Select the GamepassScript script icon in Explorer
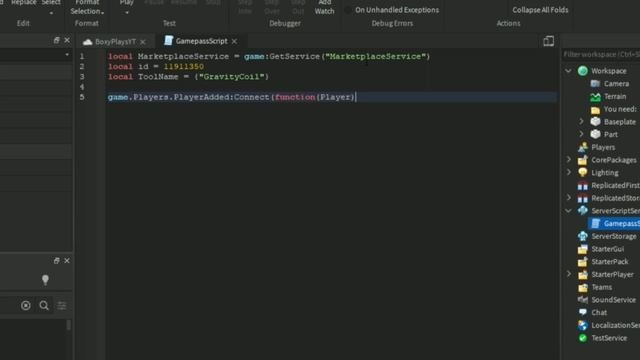This screenshot has height=360, width=640. [x=596, y=223]
